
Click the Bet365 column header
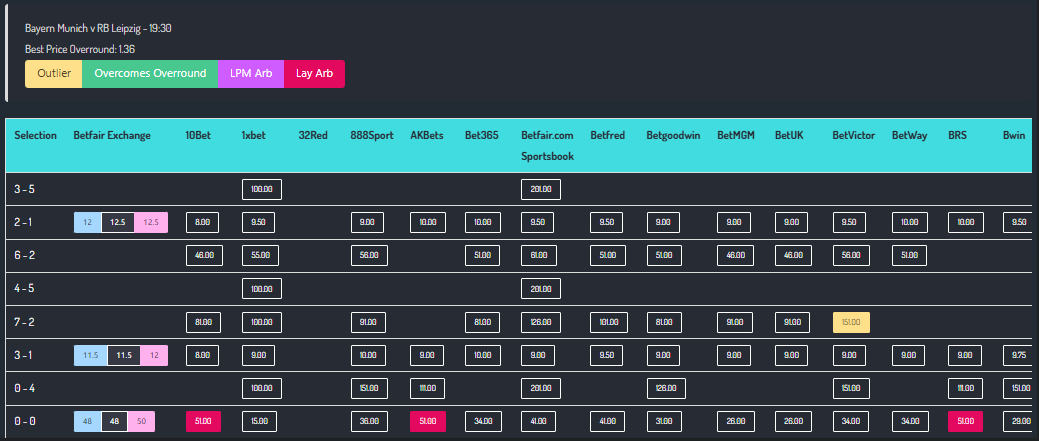(x=481, y=136)
